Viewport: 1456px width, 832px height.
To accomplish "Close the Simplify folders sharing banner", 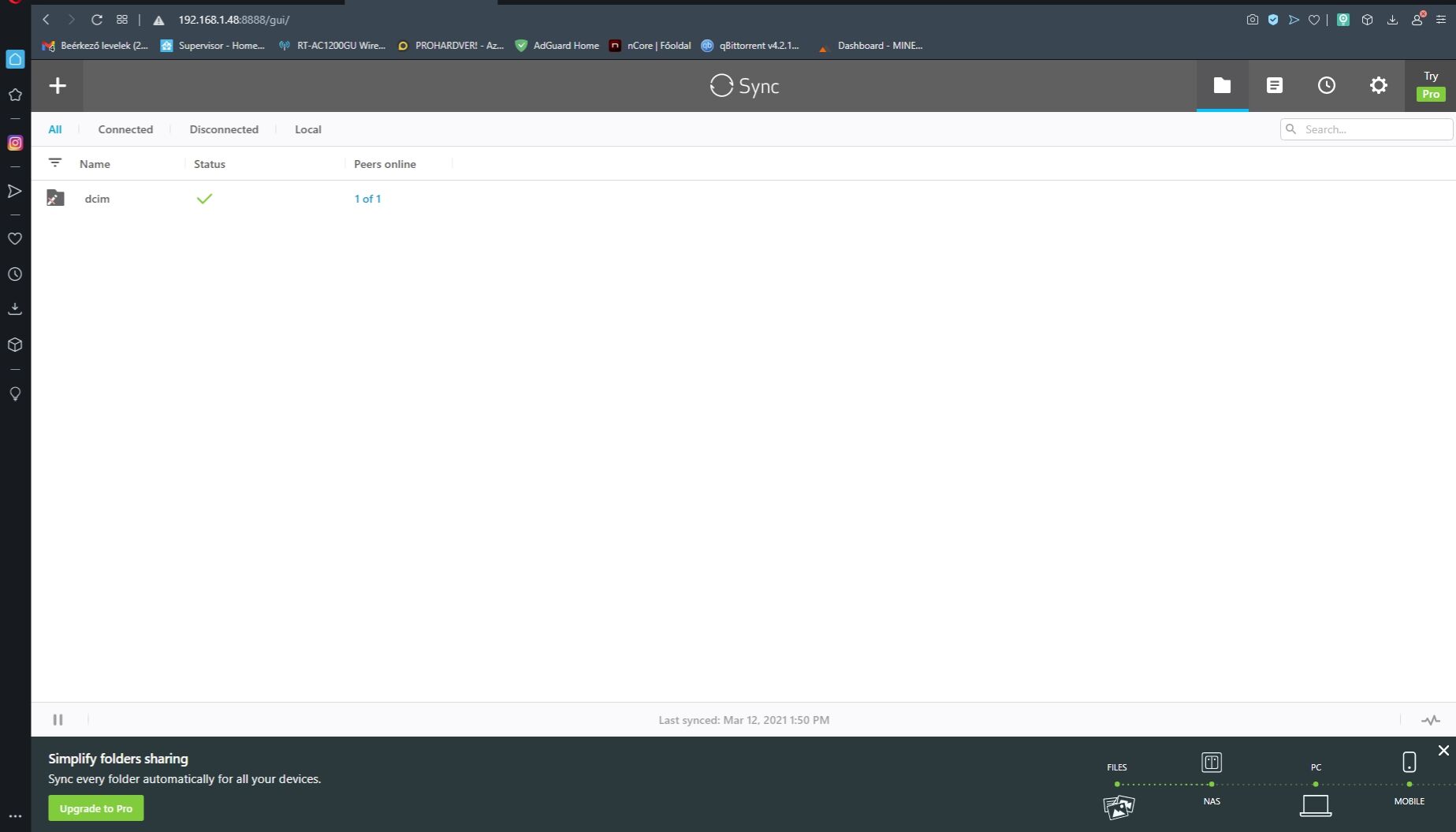I will [x=1443, y=750].
